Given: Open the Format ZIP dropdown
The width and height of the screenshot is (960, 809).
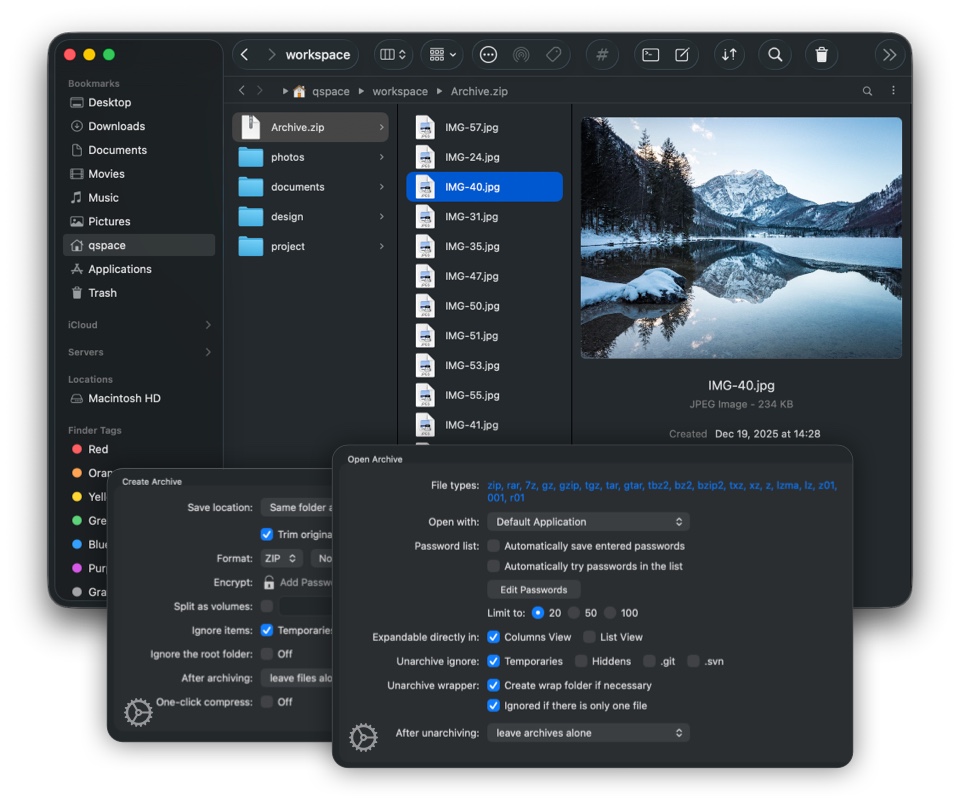Looking at the screenshot, I should pos(280,558).
